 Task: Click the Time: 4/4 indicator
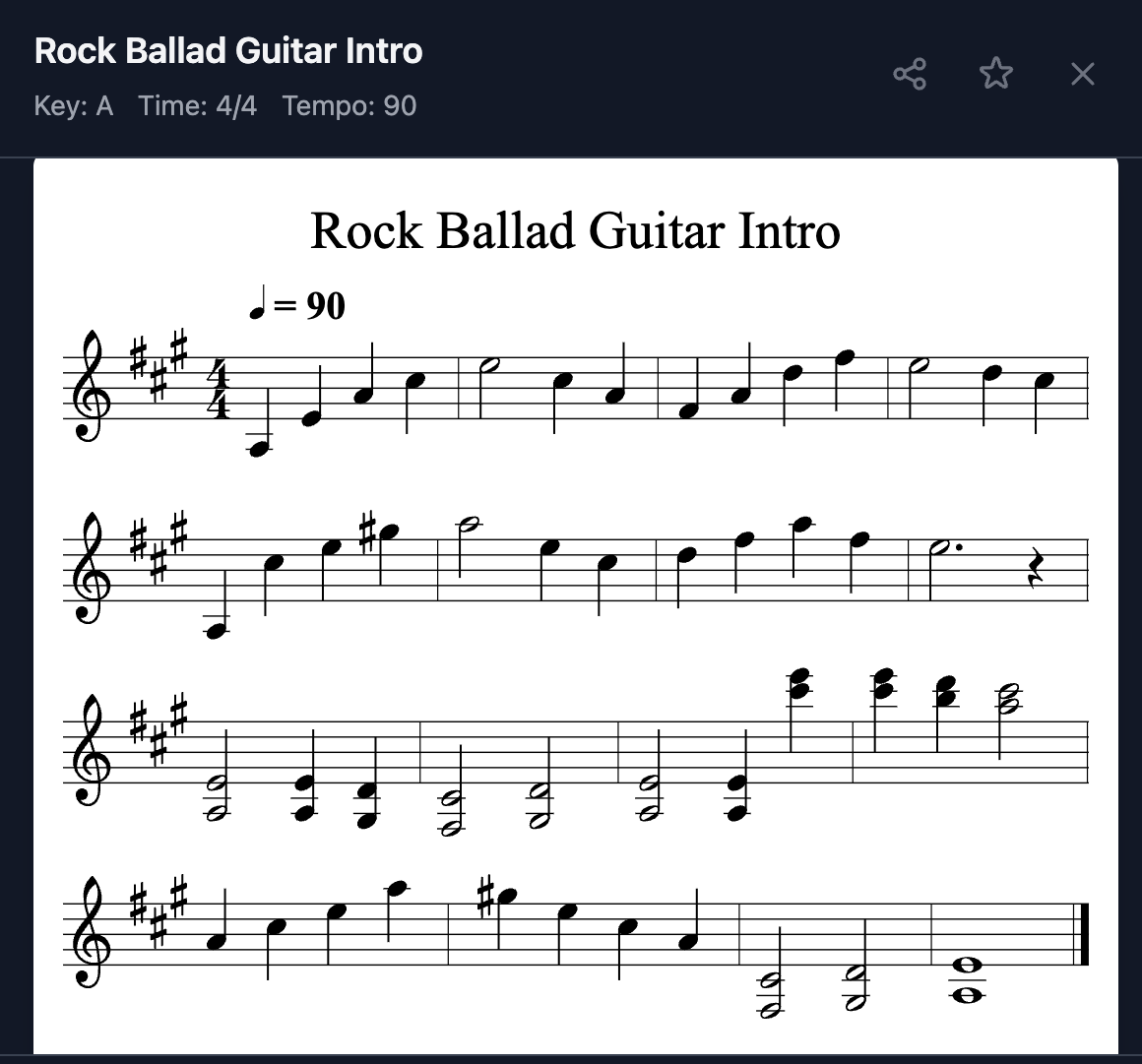tap(199, 105)
